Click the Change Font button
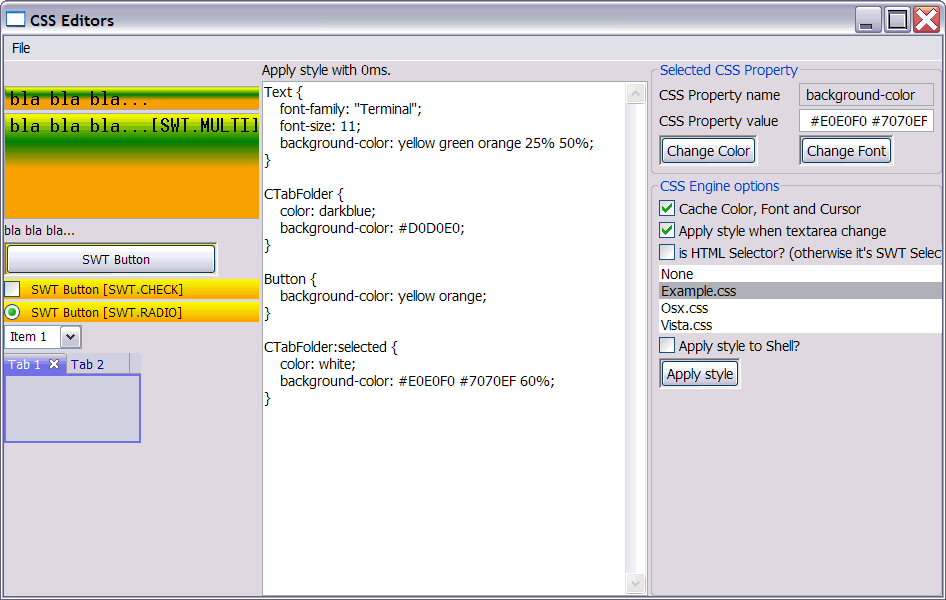 (x=846, y=151)
